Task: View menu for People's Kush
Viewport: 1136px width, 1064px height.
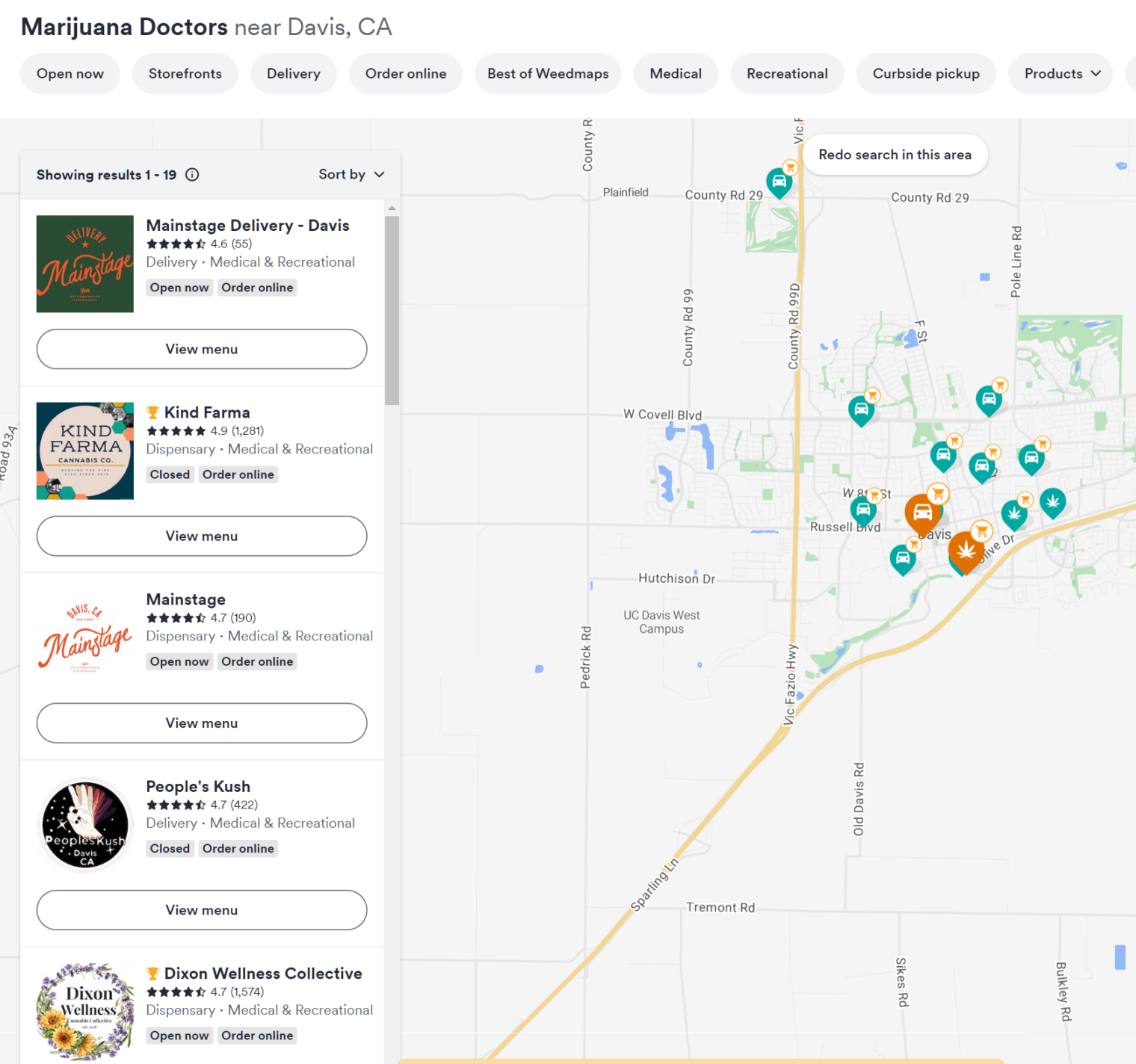Action: pos(202,909)
